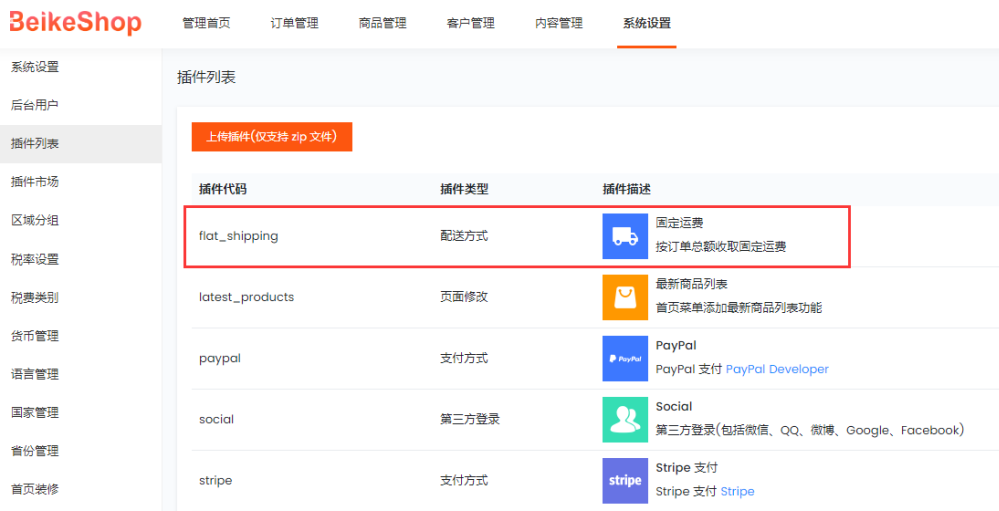Click the BeikeShop logo

tap(75, 23)
